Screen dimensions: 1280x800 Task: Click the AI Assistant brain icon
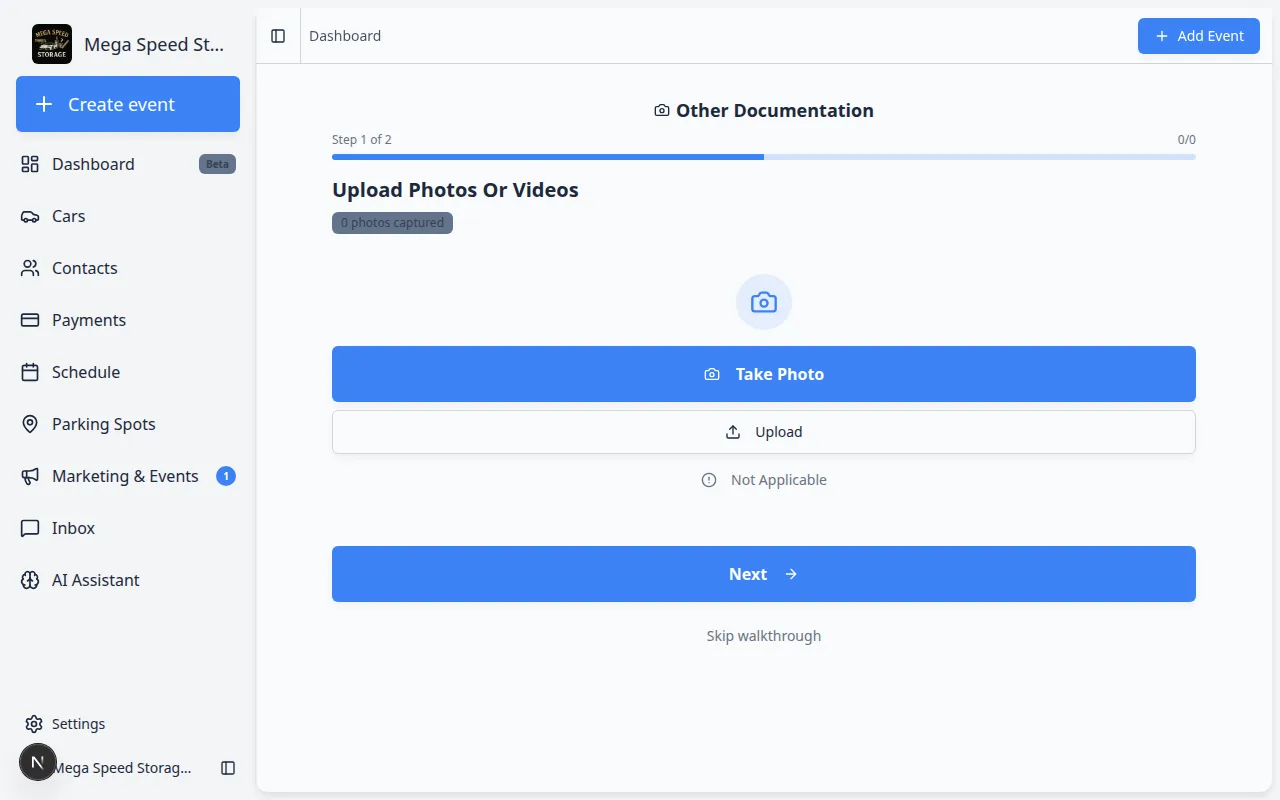[x=30, y=580]
